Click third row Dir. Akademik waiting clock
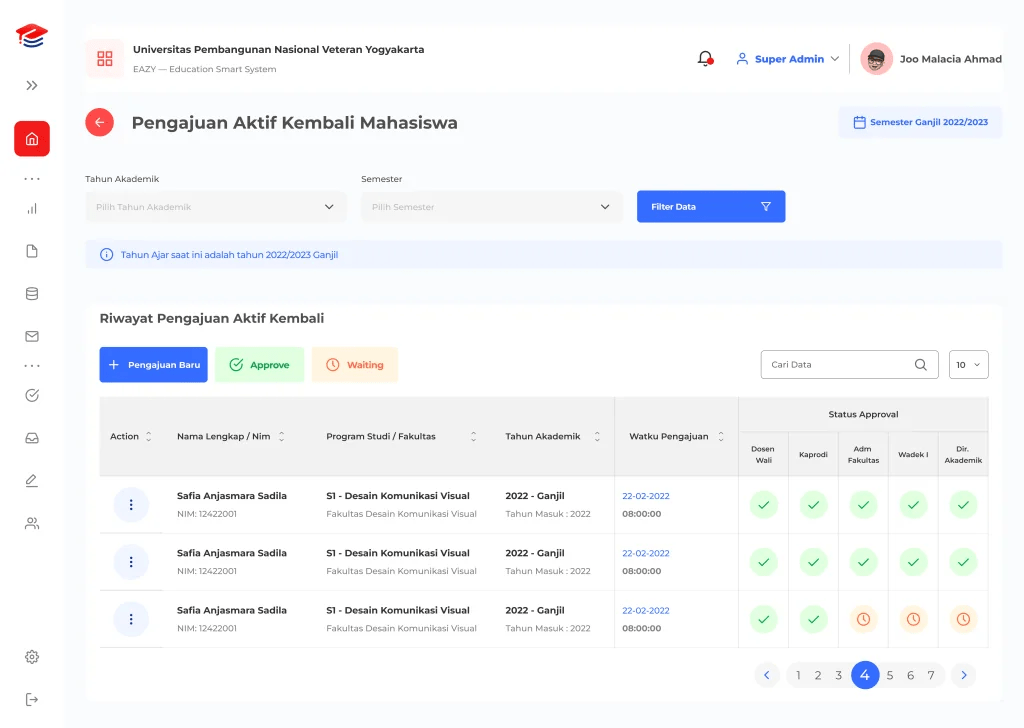Viewport: 1024px width, 728px height. (963, 619)
